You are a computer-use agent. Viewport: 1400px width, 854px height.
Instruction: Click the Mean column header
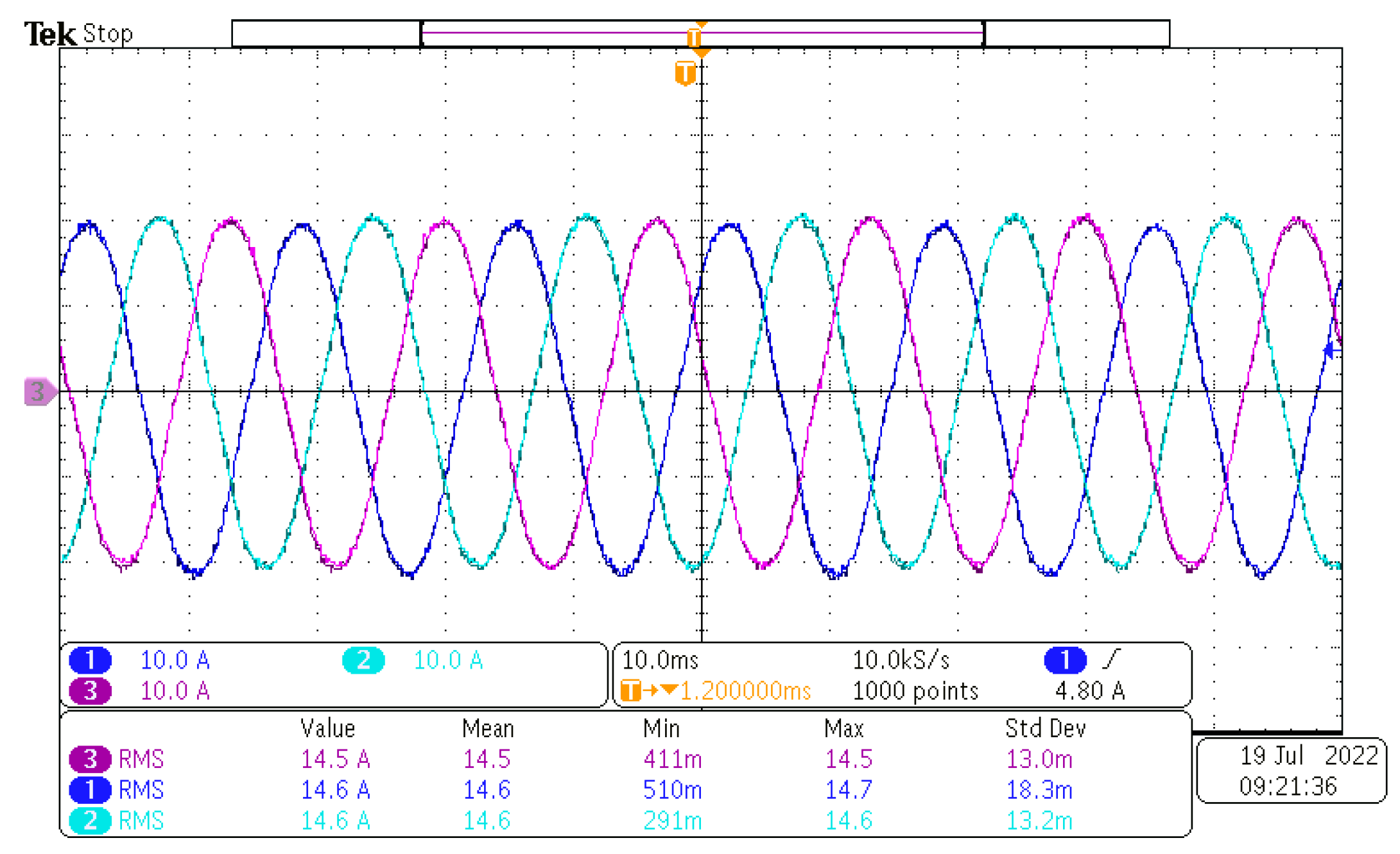(x=487, y=728)
